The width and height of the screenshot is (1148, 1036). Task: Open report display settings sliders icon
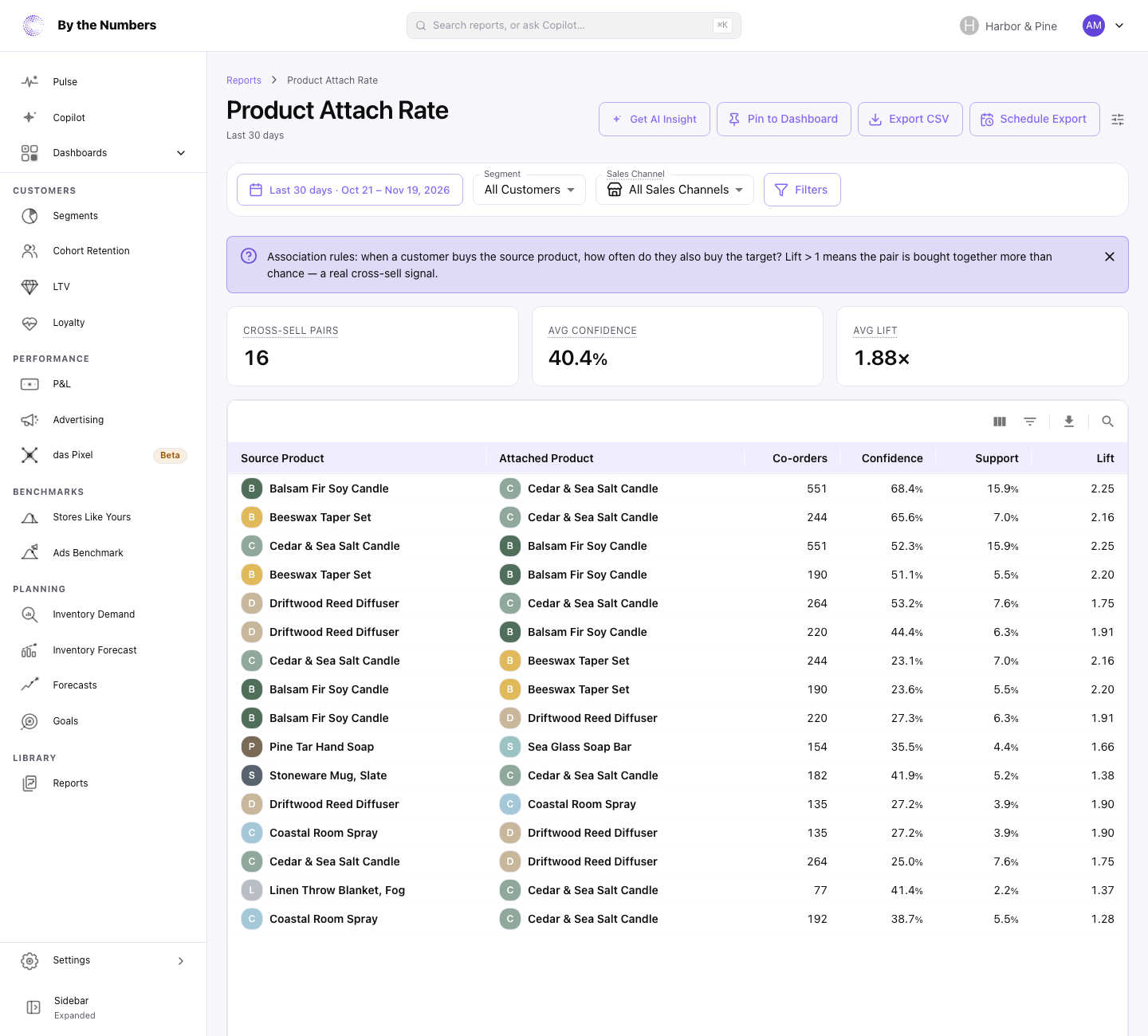click(x=1118, y=120)
